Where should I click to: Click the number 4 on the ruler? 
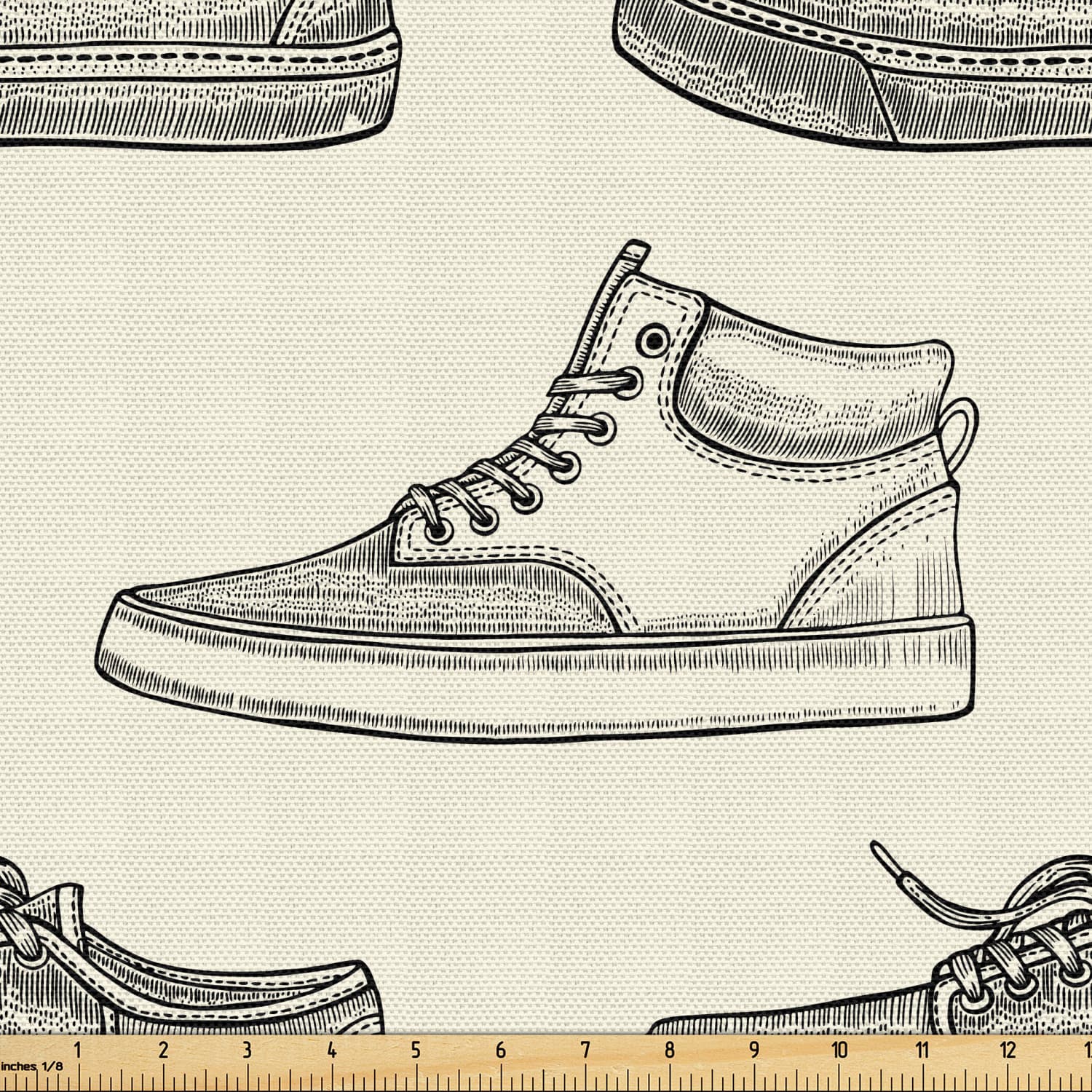[332, 1050]
